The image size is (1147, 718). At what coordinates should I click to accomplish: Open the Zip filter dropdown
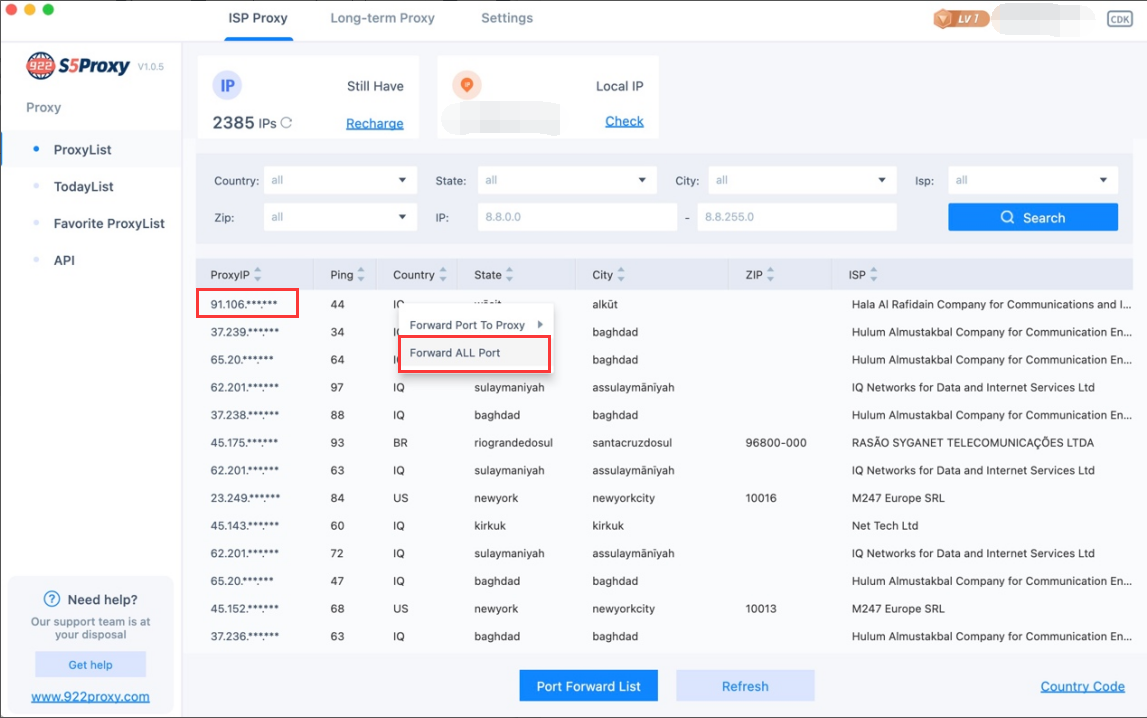pos(340,217)
